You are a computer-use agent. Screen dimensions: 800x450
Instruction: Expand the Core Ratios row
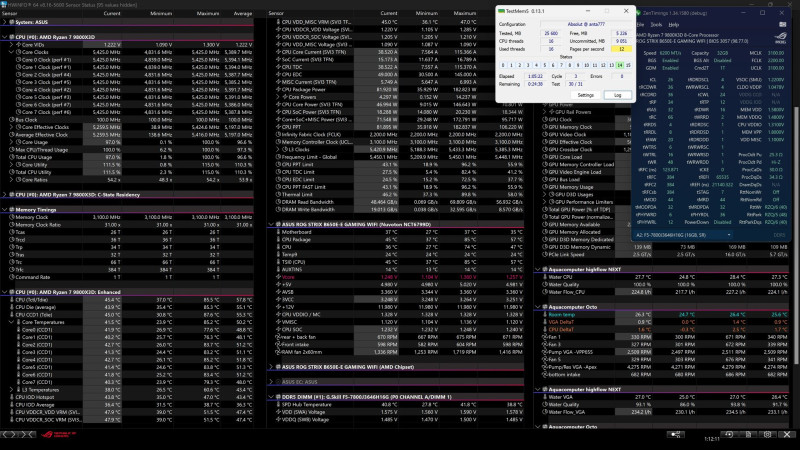11,180
